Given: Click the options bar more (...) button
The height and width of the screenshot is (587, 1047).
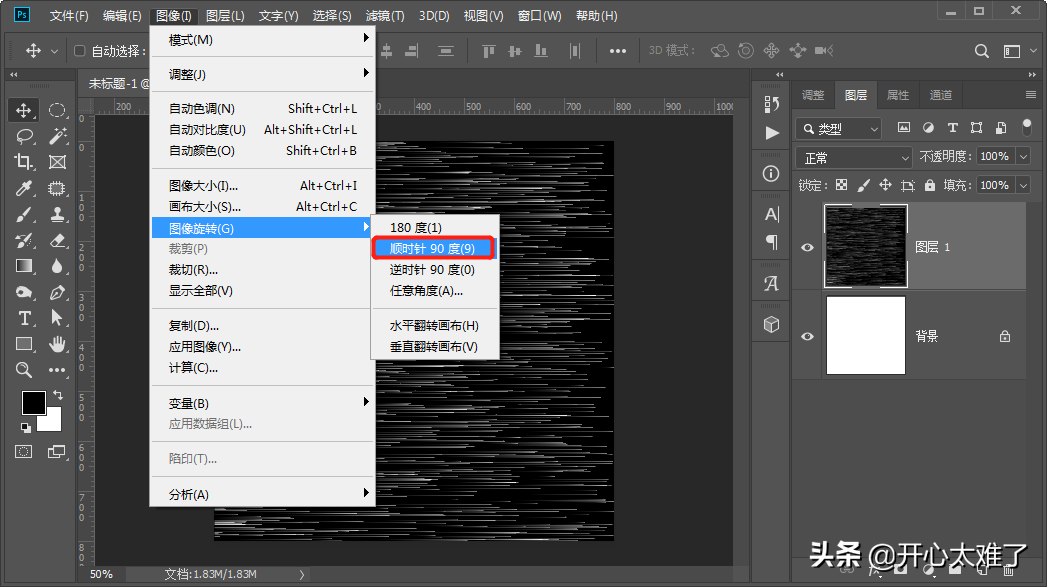Looking at the screenshot, I should [618, 51].
